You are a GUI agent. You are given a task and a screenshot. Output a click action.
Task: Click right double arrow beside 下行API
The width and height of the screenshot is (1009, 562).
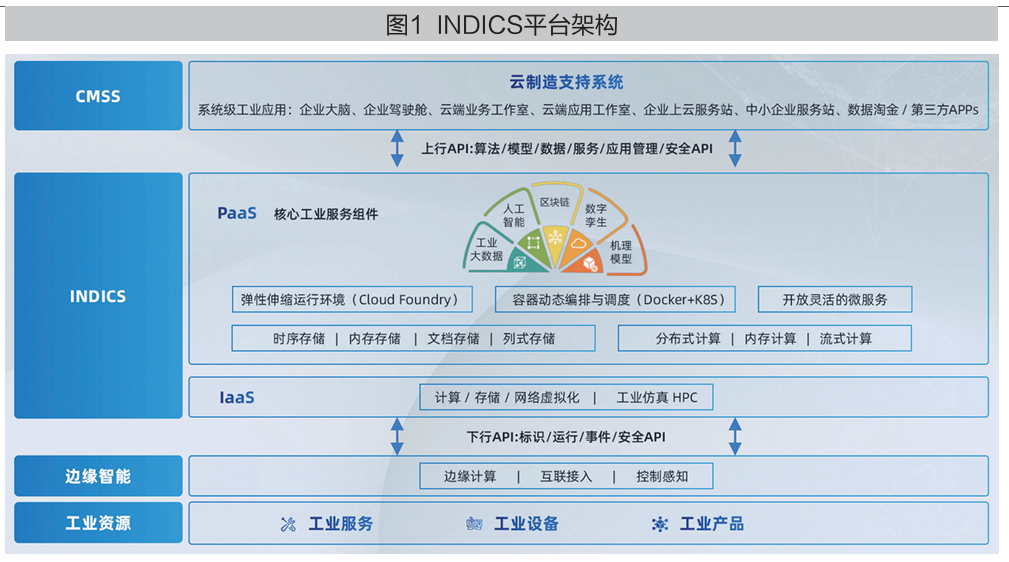click(x=735, y=436)
